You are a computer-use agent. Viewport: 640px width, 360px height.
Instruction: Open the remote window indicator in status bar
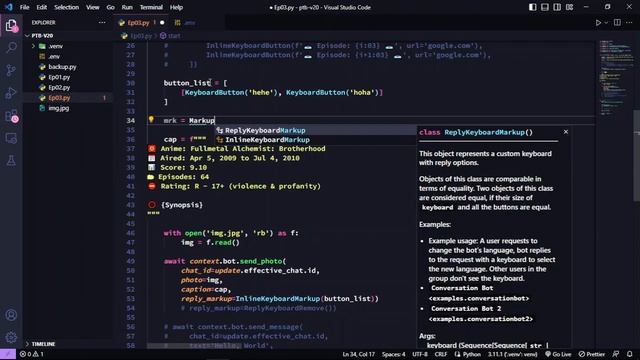[8, 354]
